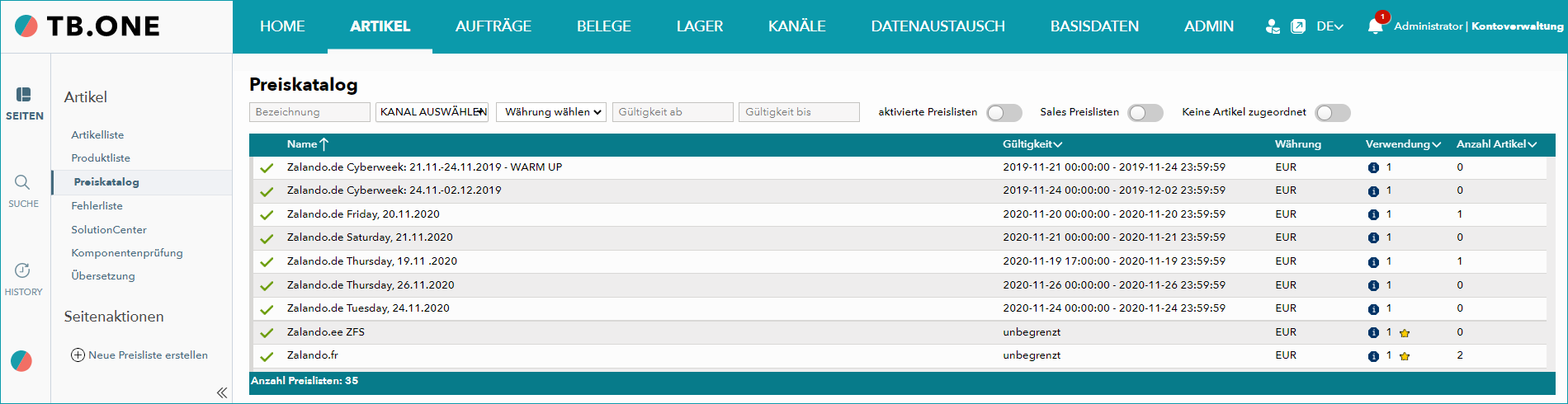Click green checkmark of Cyberweek WARM UP row
The width and height of the screenshot is (1568, 404).
click(x=267, y=167)
